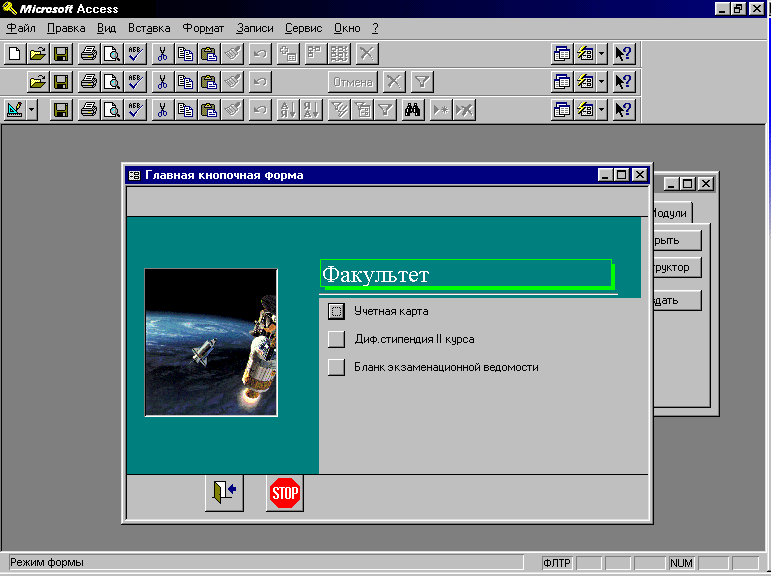Click the Главная кнопочная форма title bar icon
The height and width of the screenshot is (576, 771).
point(134,175)
